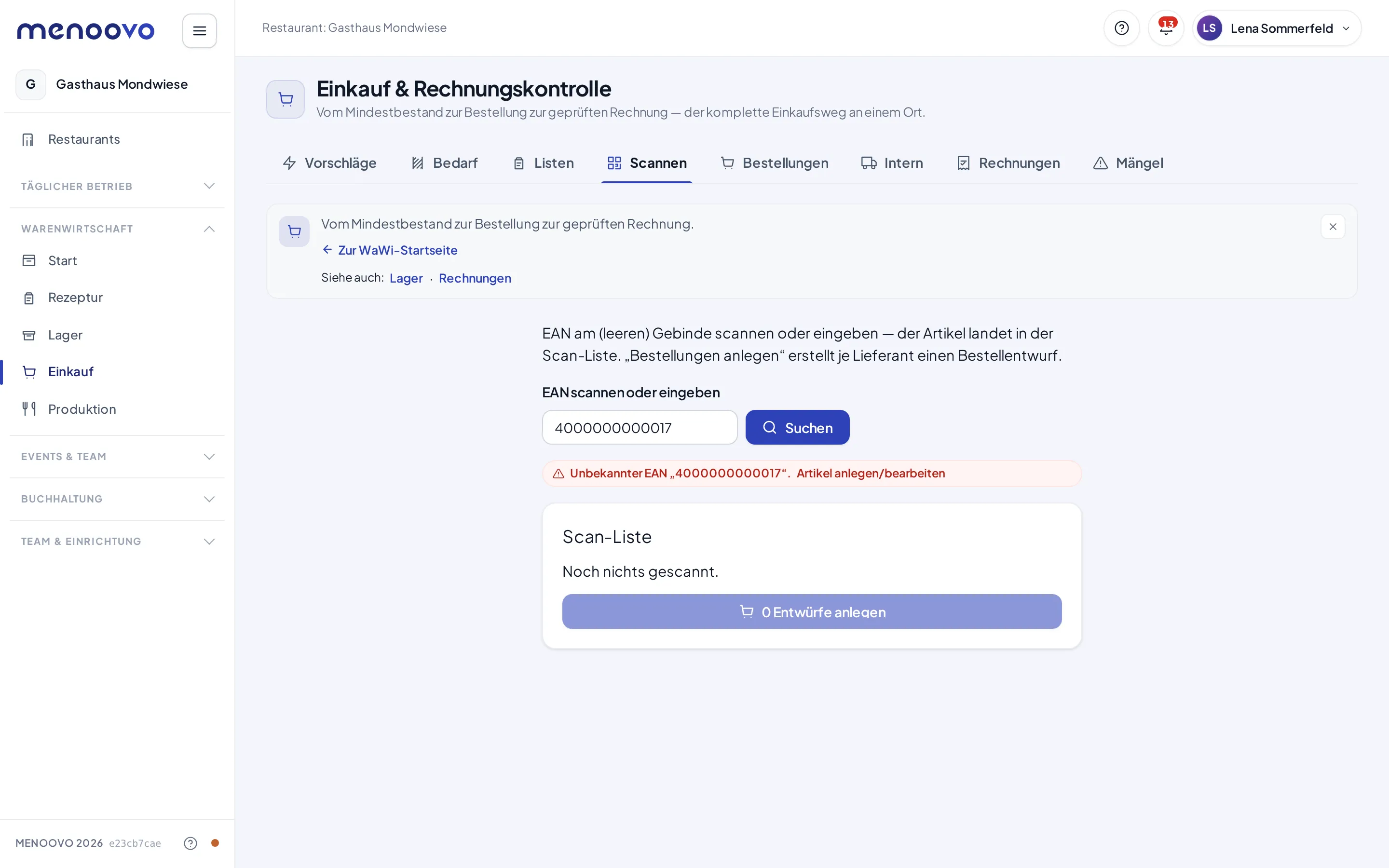The width and height of the screenshot is (1389, 868).
Task: Switch to the Listen tab
Action: [543, 163]
